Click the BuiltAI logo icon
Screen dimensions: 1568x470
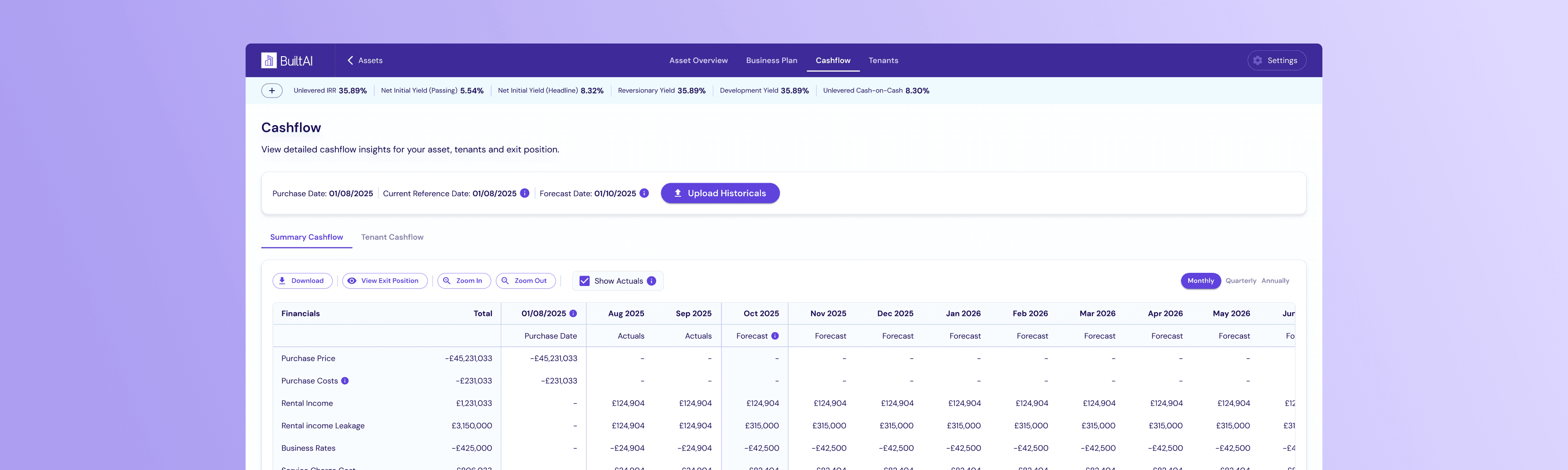[x=268, y=60]
